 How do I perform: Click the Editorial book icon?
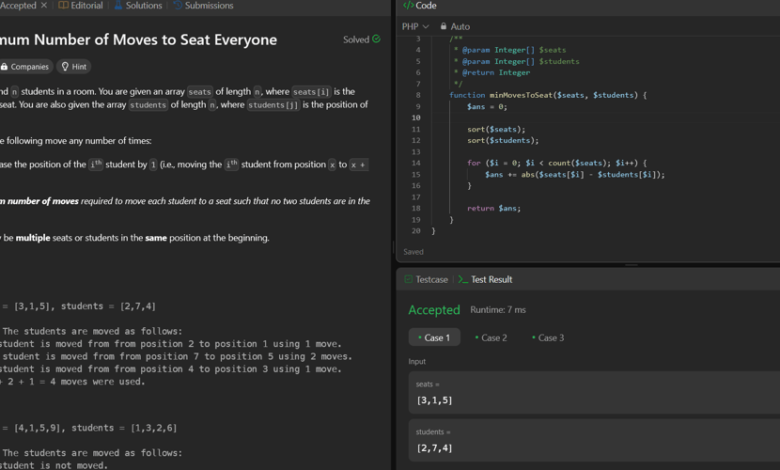(x=63, y=5)
